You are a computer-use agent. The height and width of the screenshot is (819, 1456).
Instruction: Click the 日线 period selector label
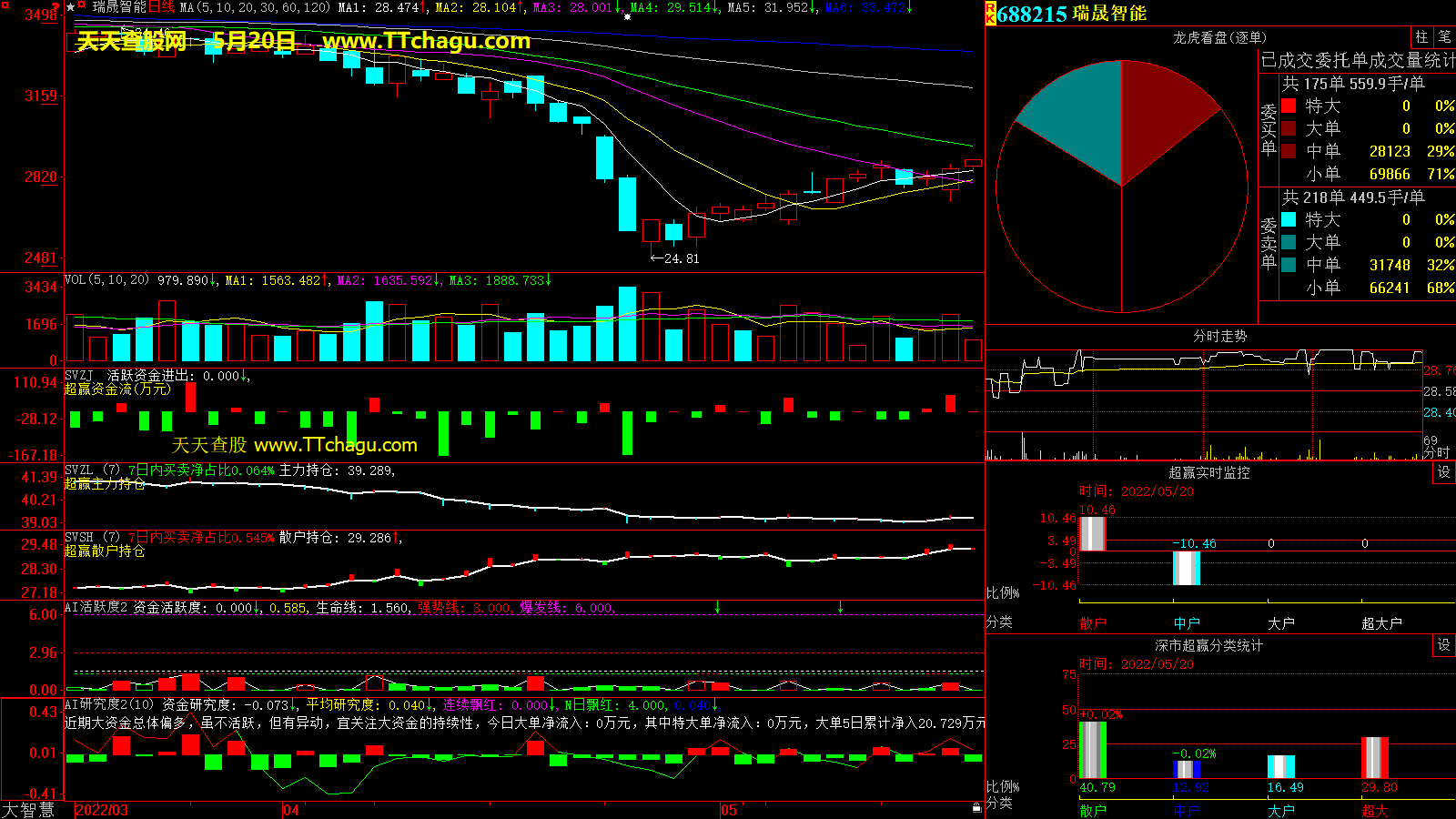coord(161,7)
